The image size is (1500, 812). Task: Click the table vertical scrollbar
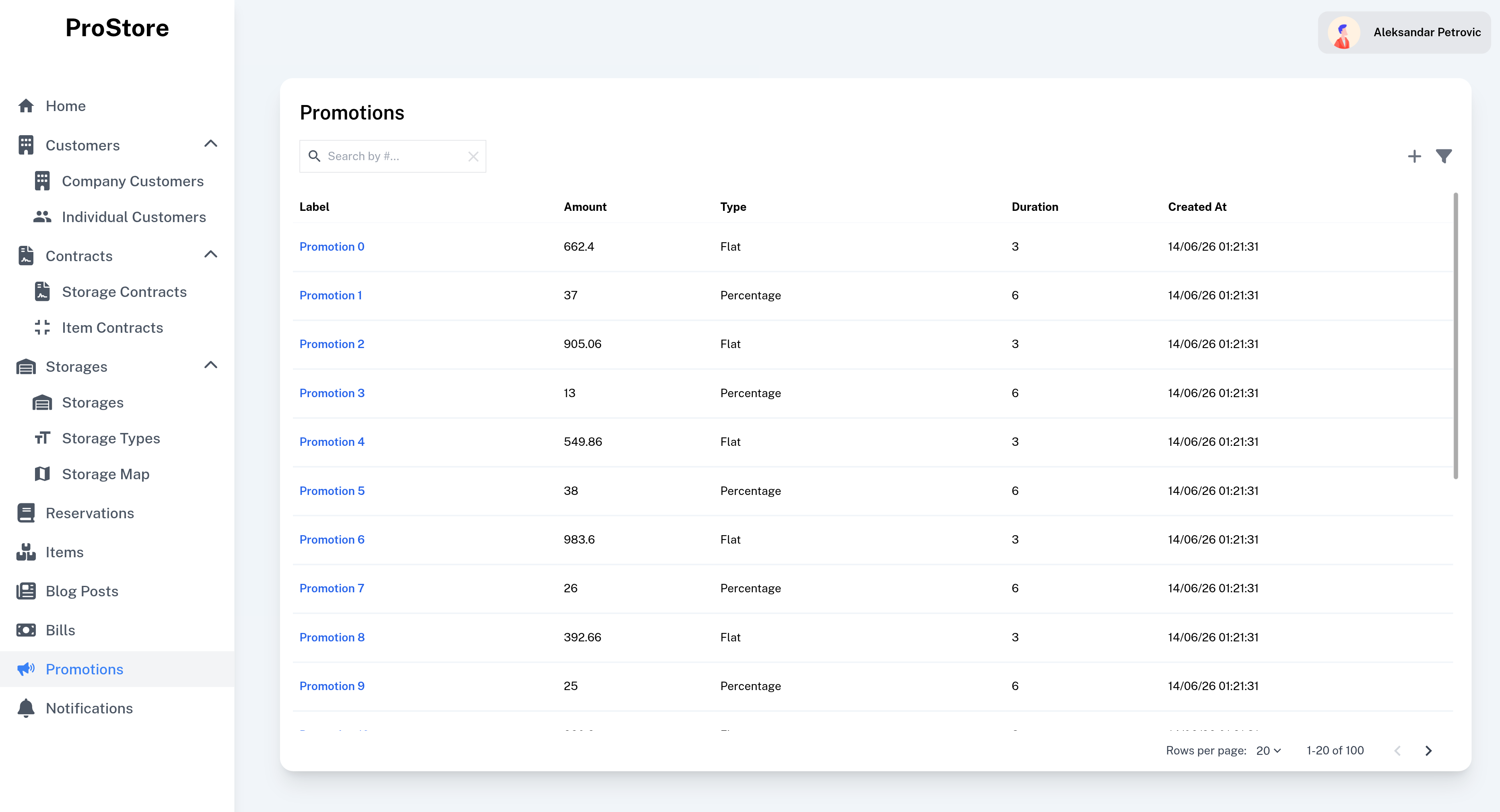click(x=1456, y=336)
